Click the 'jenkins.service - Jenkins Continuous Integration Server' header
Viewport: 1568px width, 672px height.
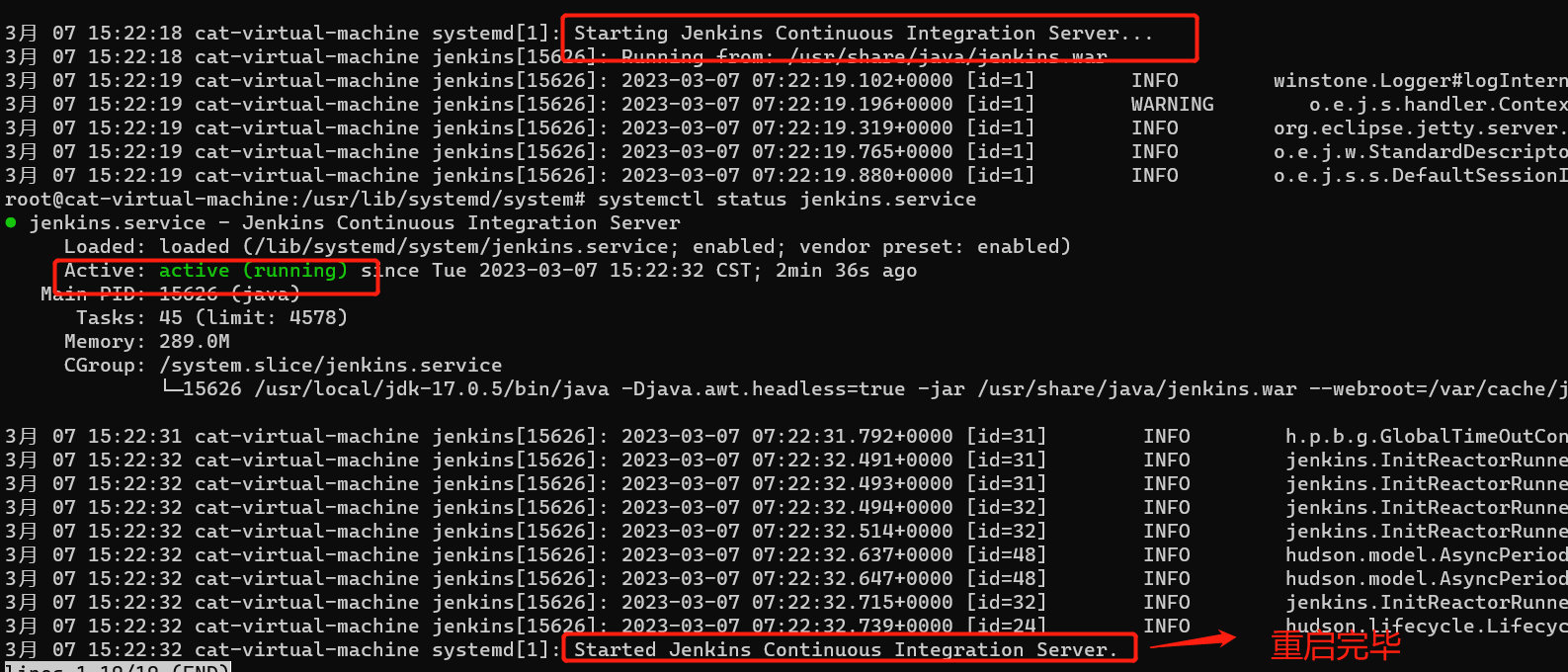pos(355,223)
